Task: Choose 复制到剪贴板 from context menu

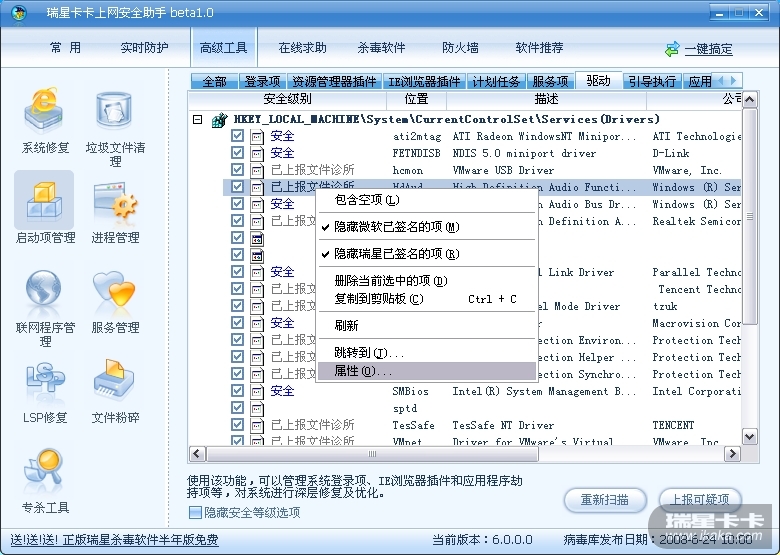Action: click(x=427, y=299)
